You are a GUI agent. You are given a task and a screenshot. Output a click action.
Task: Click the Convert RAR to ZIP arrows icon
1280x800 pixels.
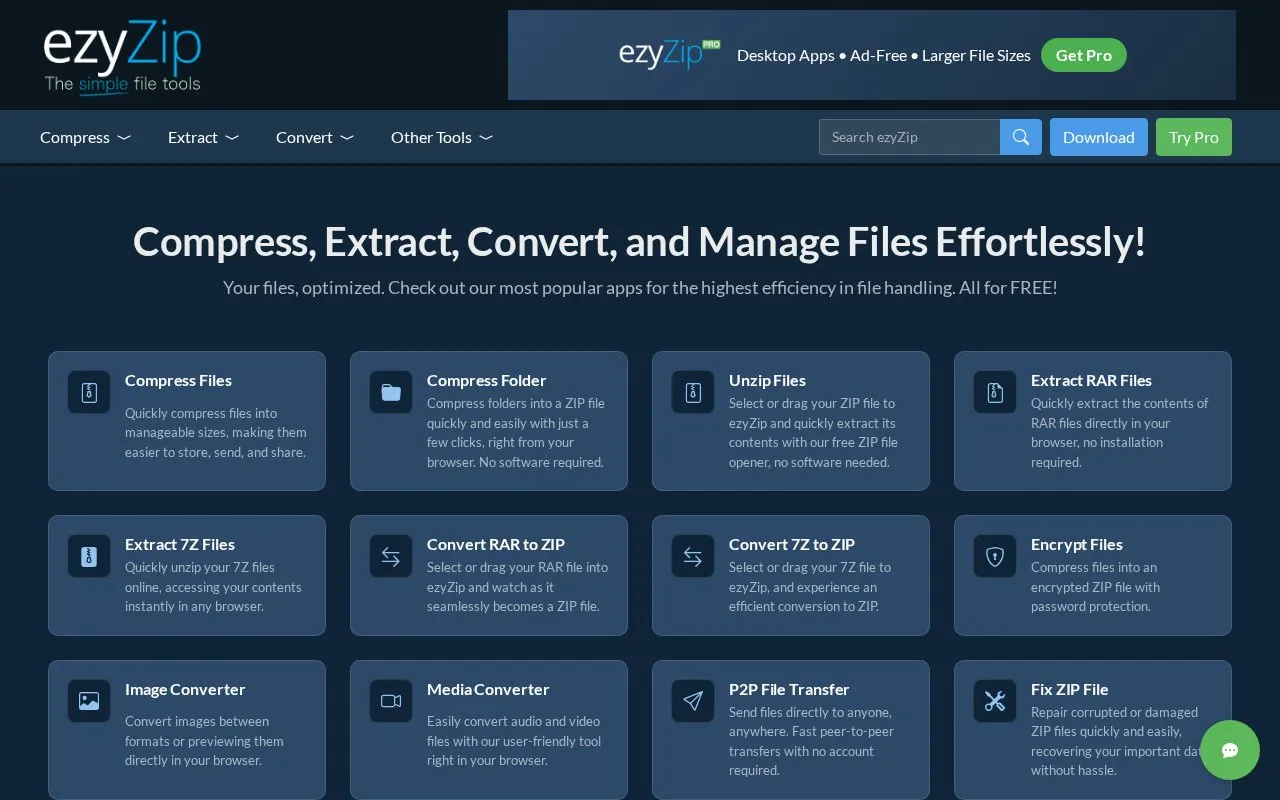[x=391, y=556]
